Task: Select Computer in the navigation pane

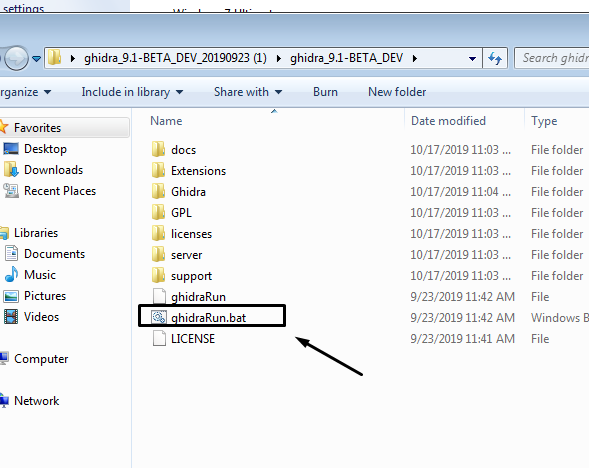Action: pyautogui.click(x=41, y=359)
